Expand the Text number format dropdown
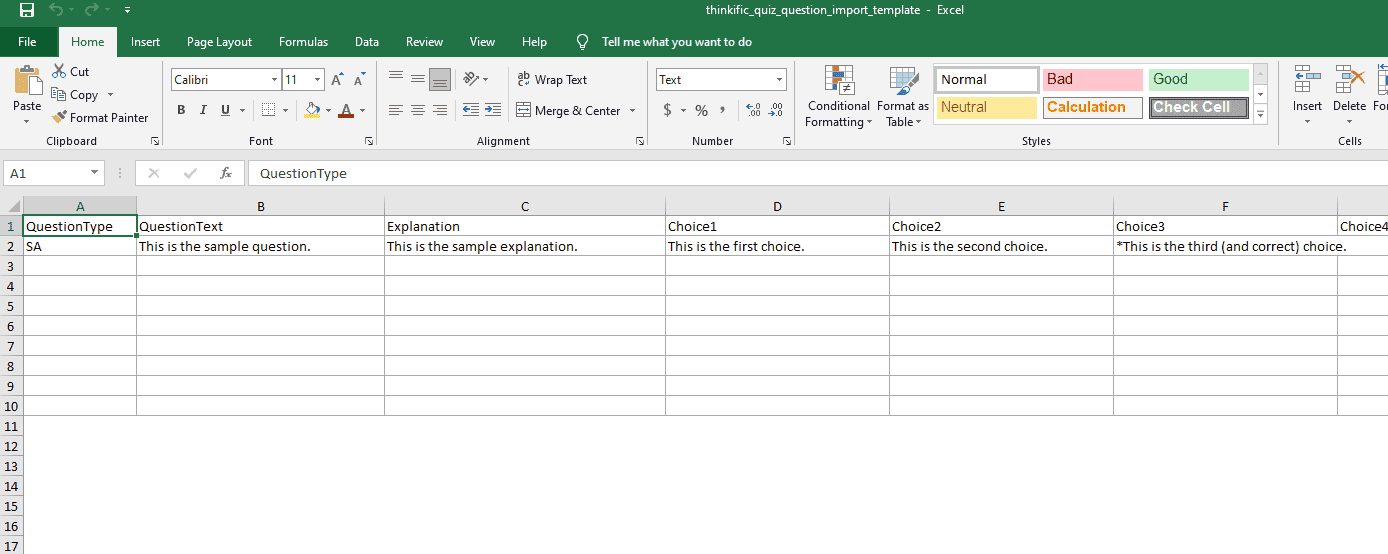Viewport: 1388px width, 554px height. click(779, 80)
